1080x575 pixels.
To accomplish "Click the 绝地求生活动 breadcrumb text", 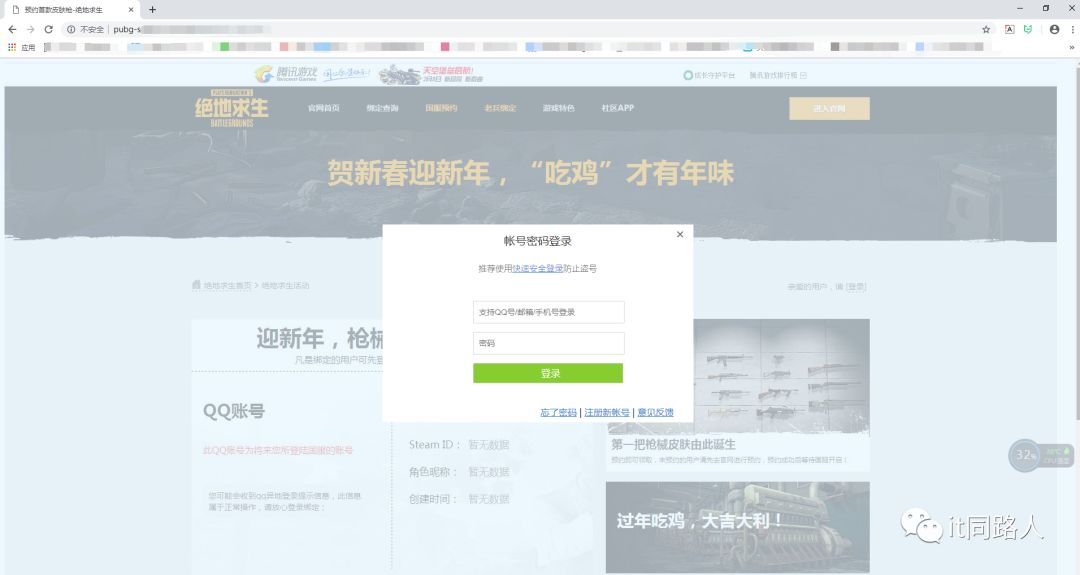I will [285, 286].
